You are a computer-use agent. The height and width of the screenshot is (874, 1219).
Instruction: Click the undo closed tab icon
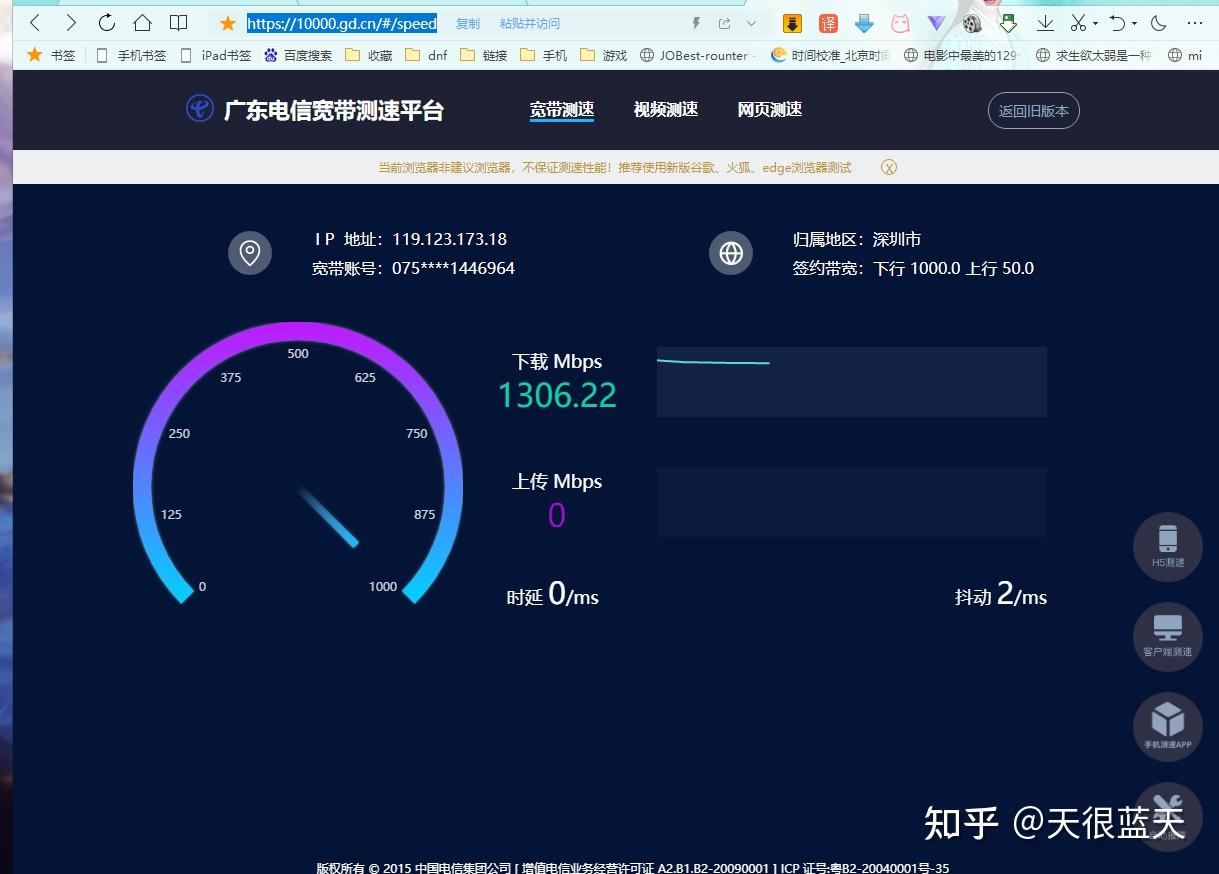[1118, 23]
